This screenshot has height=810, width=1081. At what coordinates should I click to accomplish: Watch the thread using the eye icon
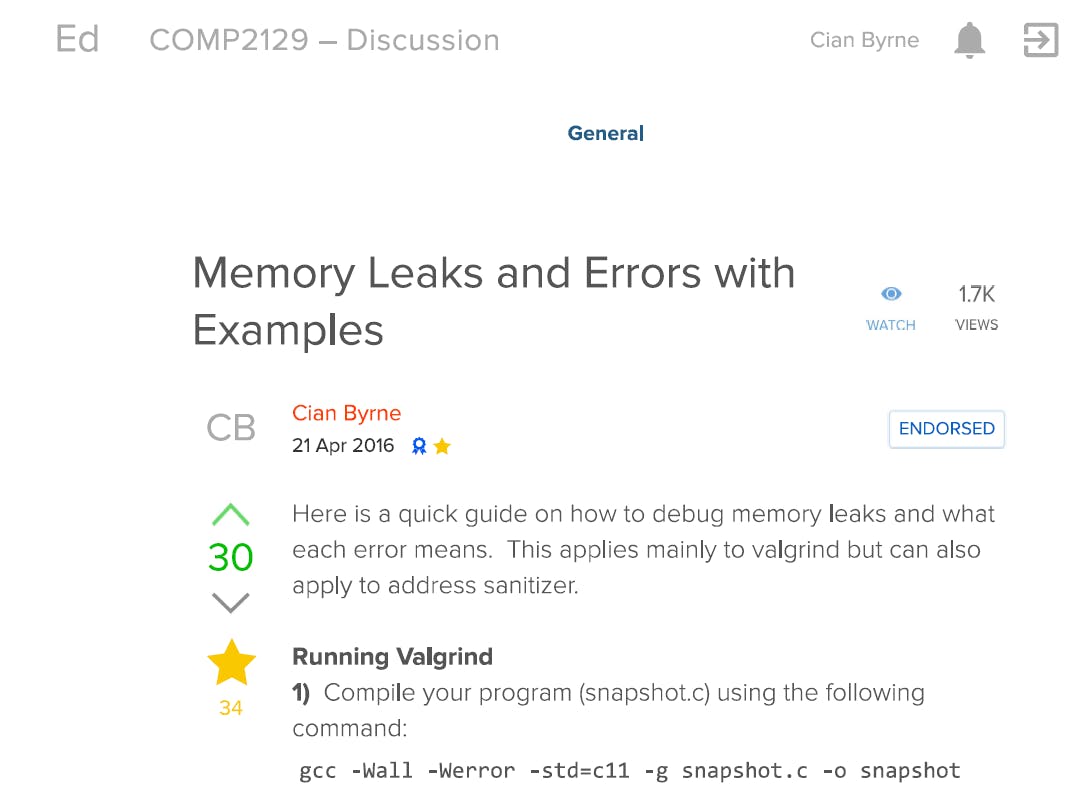point(890,293)
